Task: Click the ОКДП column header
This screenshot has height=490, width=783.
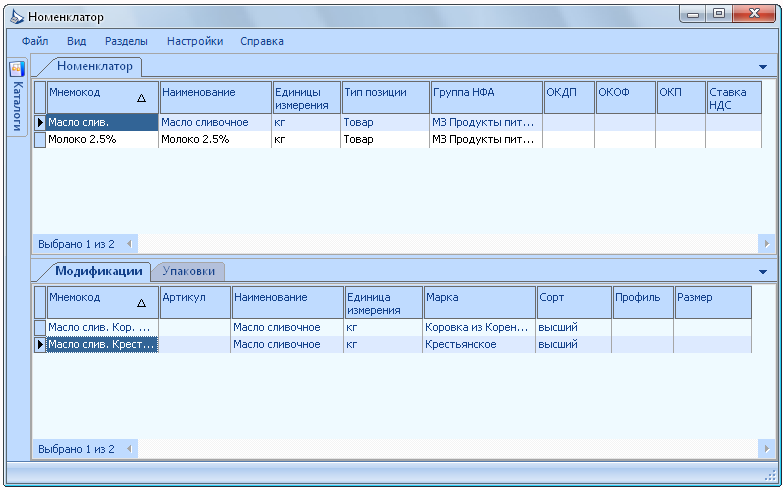Action: click(x=569, y=97)
